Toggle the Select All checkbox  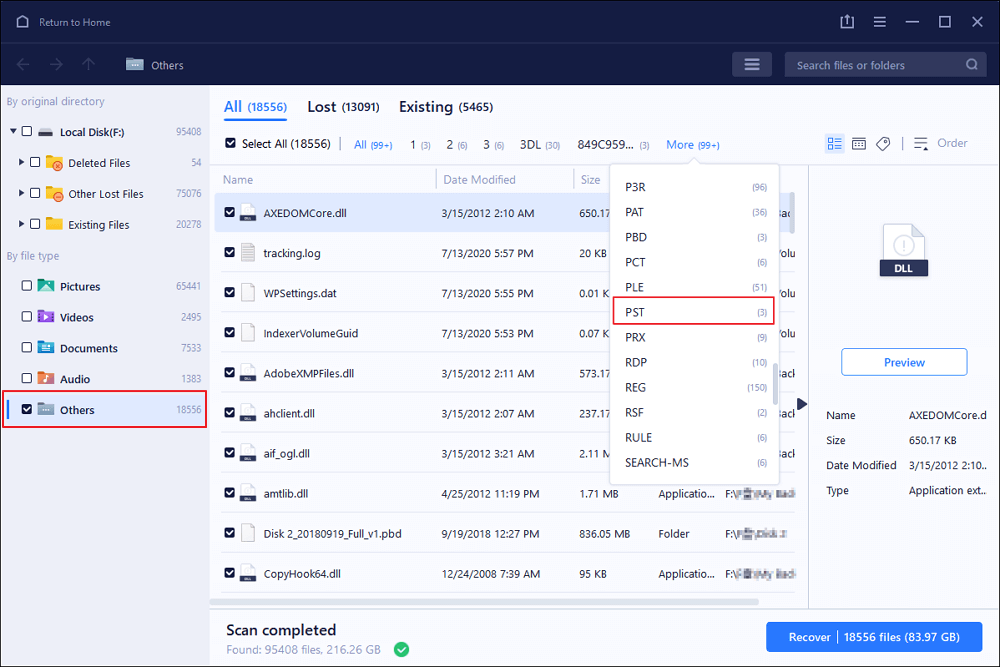231,144
